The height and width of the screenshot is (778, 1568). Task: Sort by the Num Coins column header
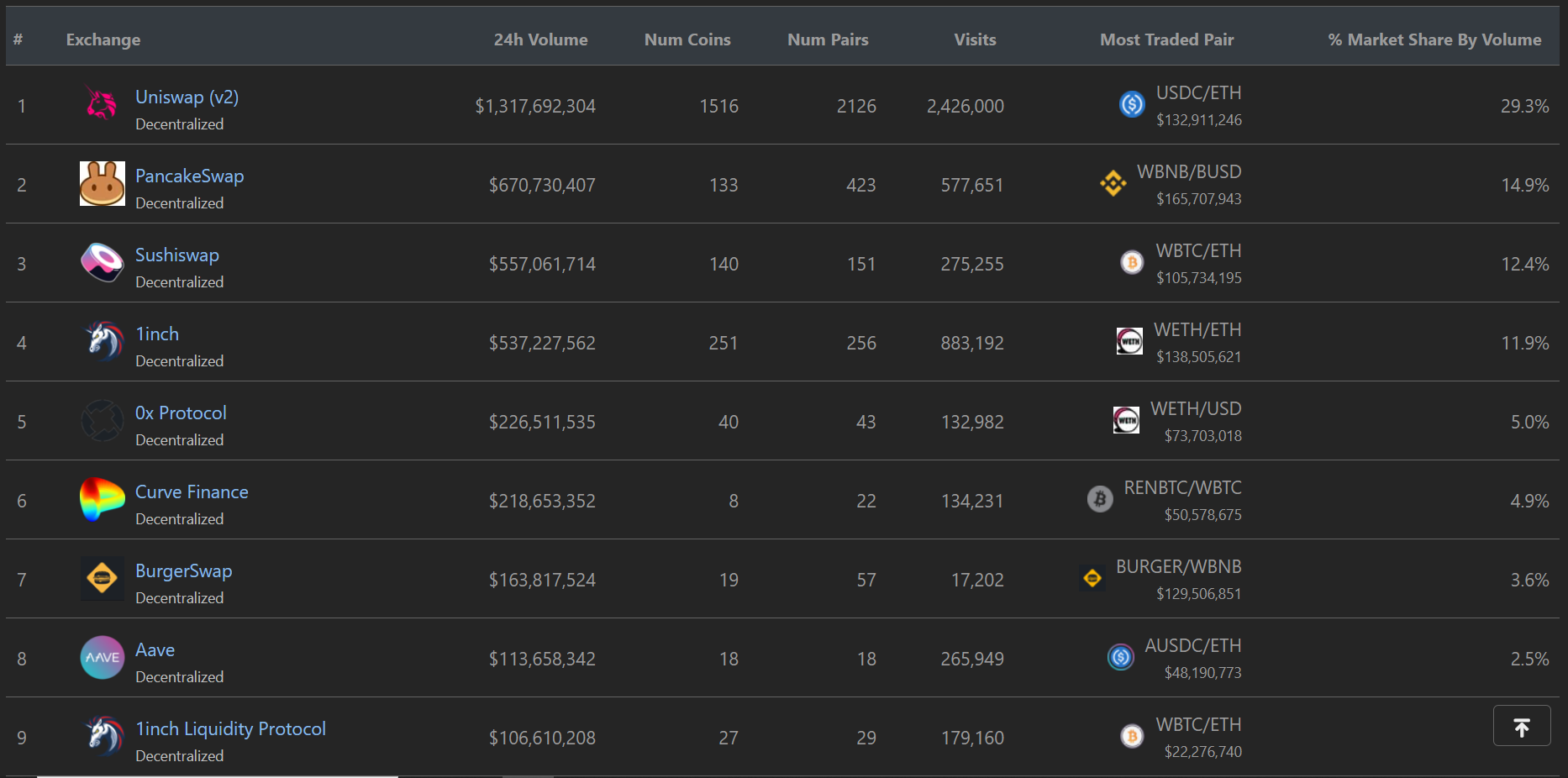[687, 39]
